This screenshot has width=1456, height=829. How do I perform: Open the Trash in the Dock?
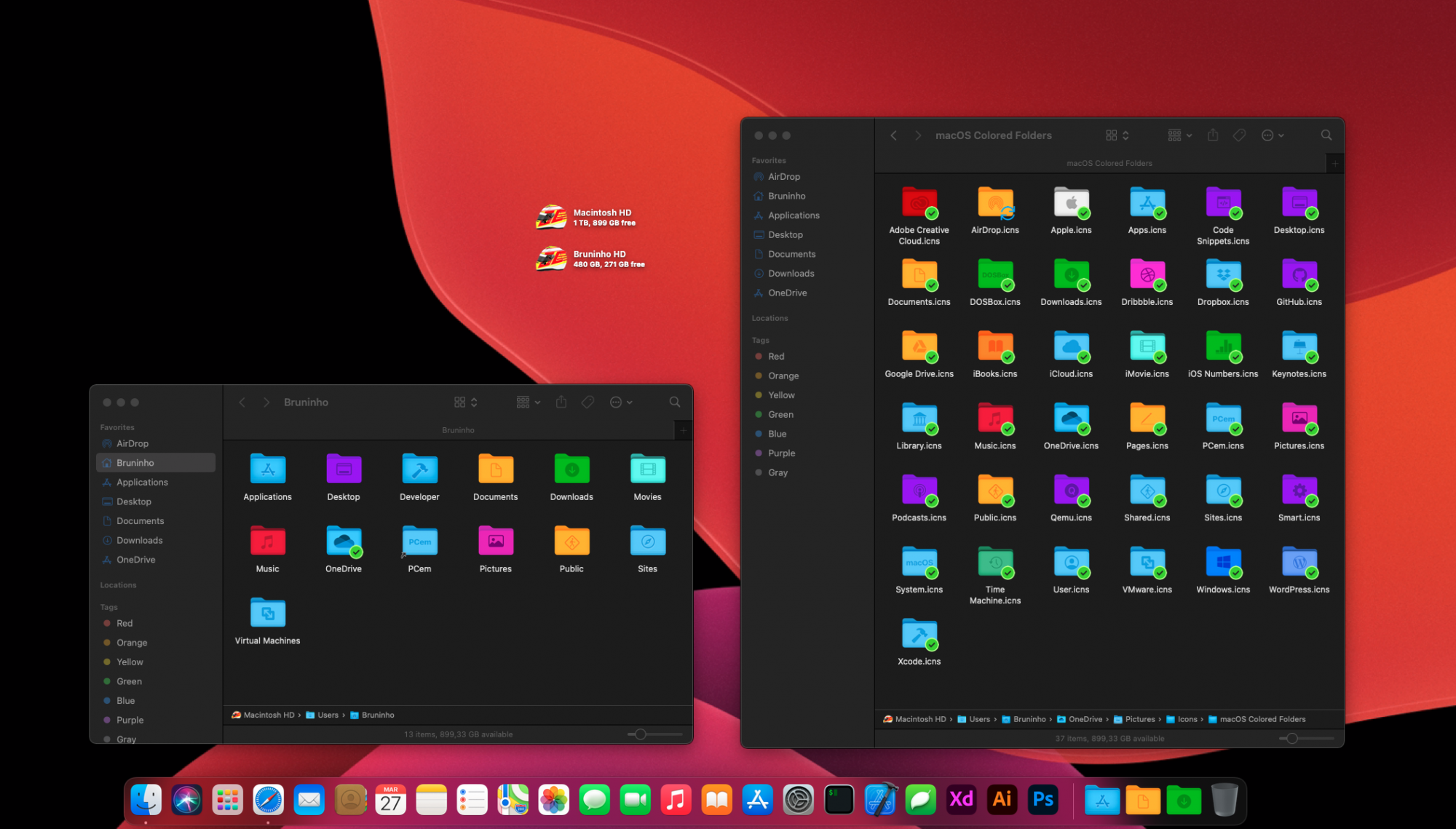pyautogui.click(x=1224, y=799)
